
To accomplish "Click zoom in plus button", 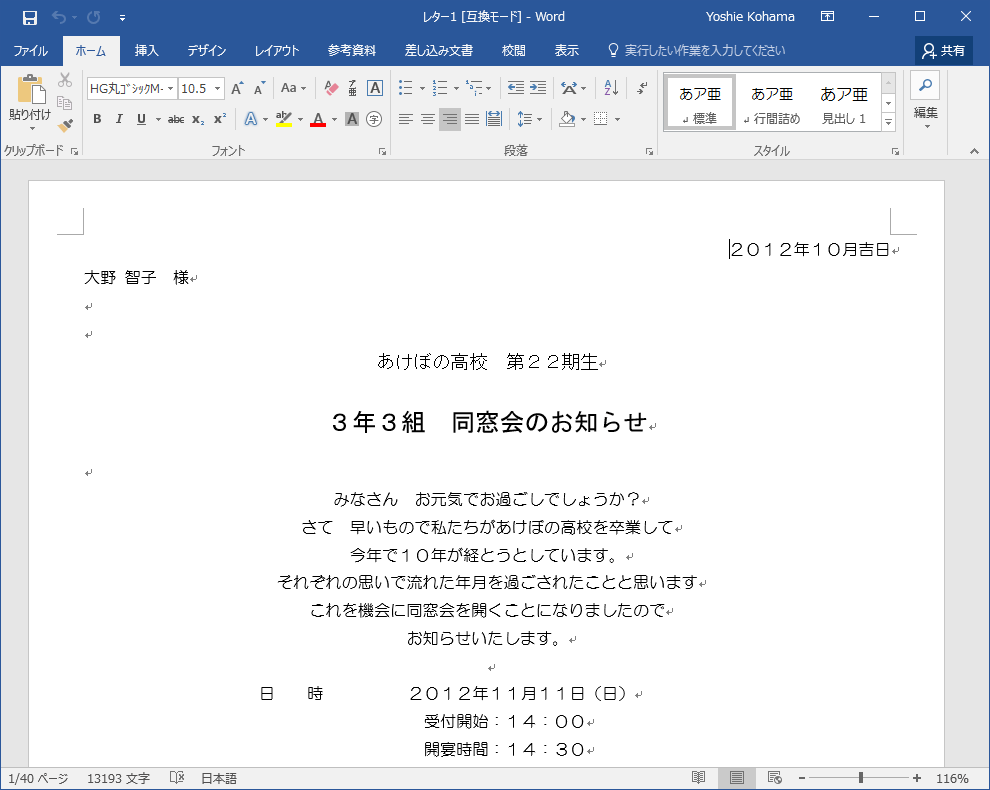I will tap(917, 778).
